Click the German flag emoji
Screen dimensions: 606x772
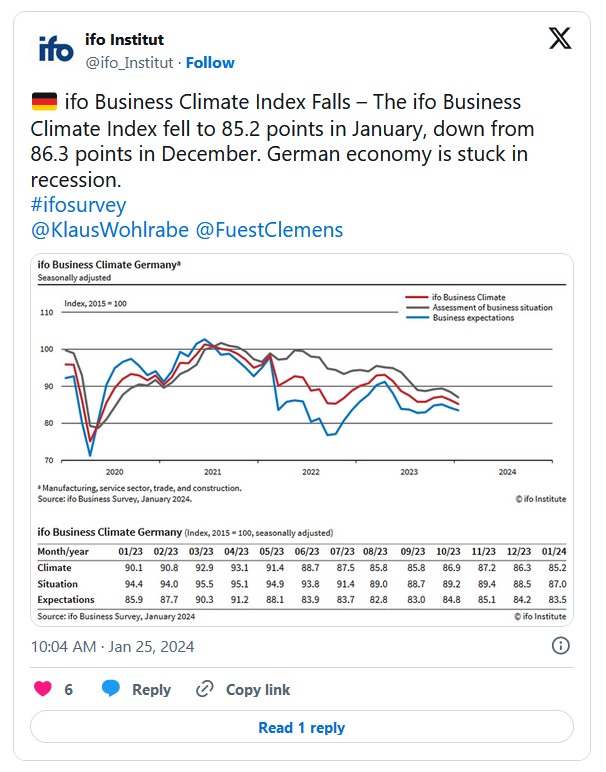click(44, 102)
